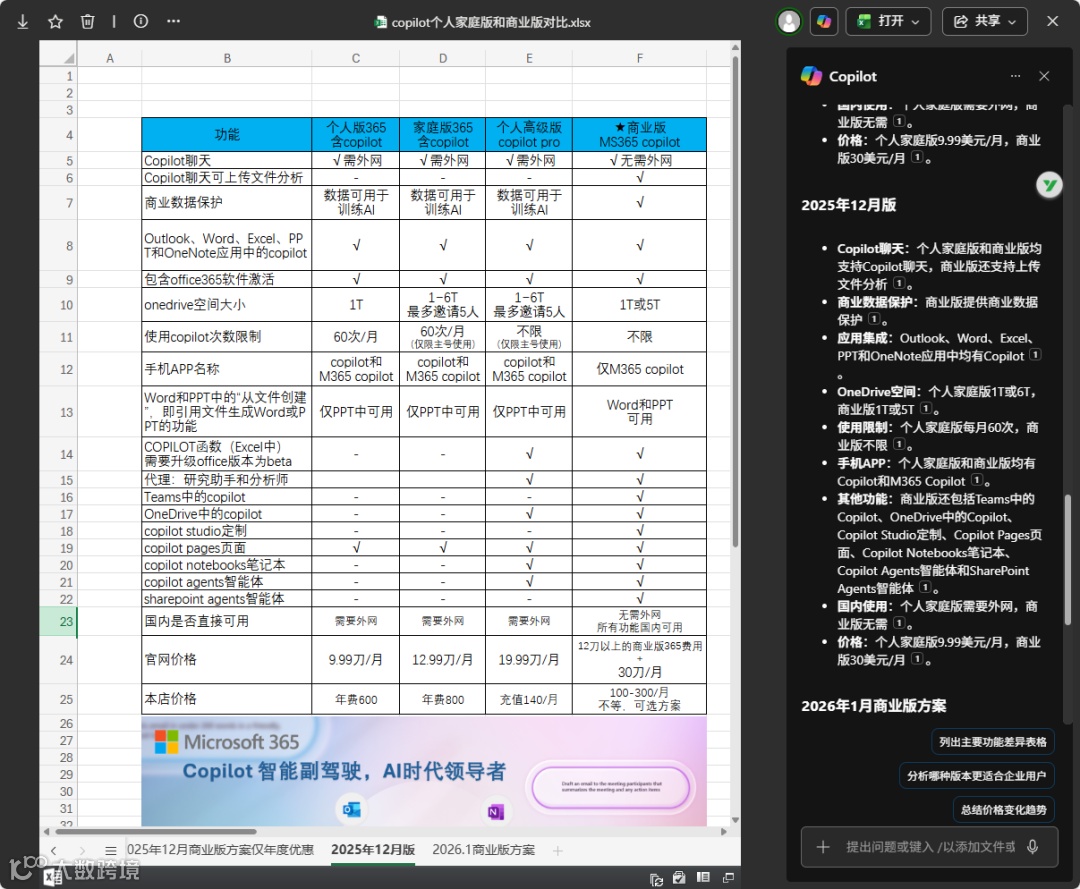Click the 2026年1月商业版方案 heading in Copilot

[873, 705]
